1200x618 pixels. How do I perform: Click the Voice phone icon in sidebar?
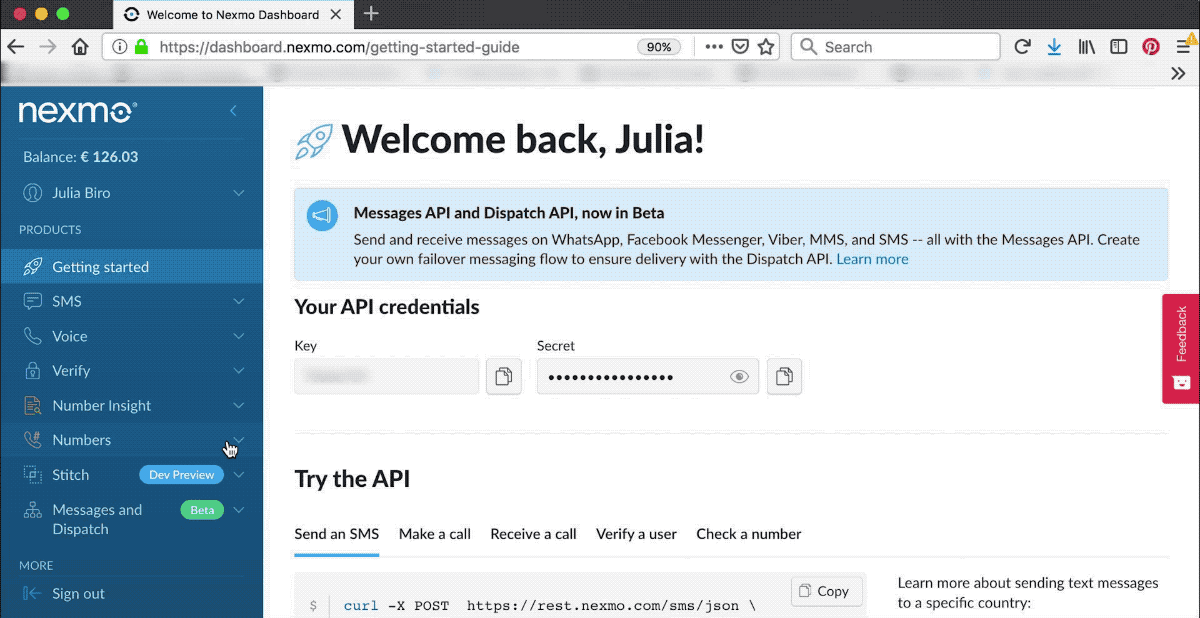click(33, 336)
